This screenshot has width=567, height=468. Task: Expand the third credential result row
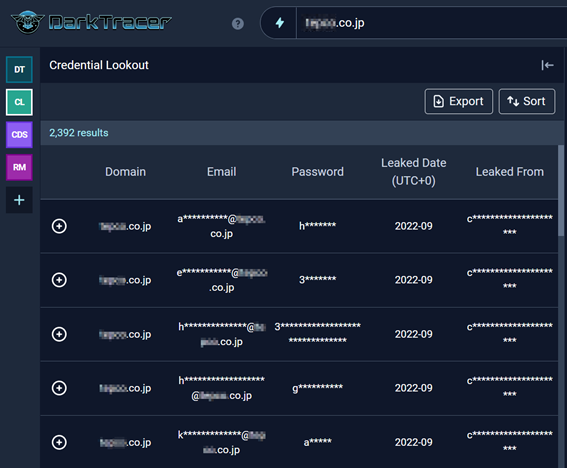(x=59, y=334)
